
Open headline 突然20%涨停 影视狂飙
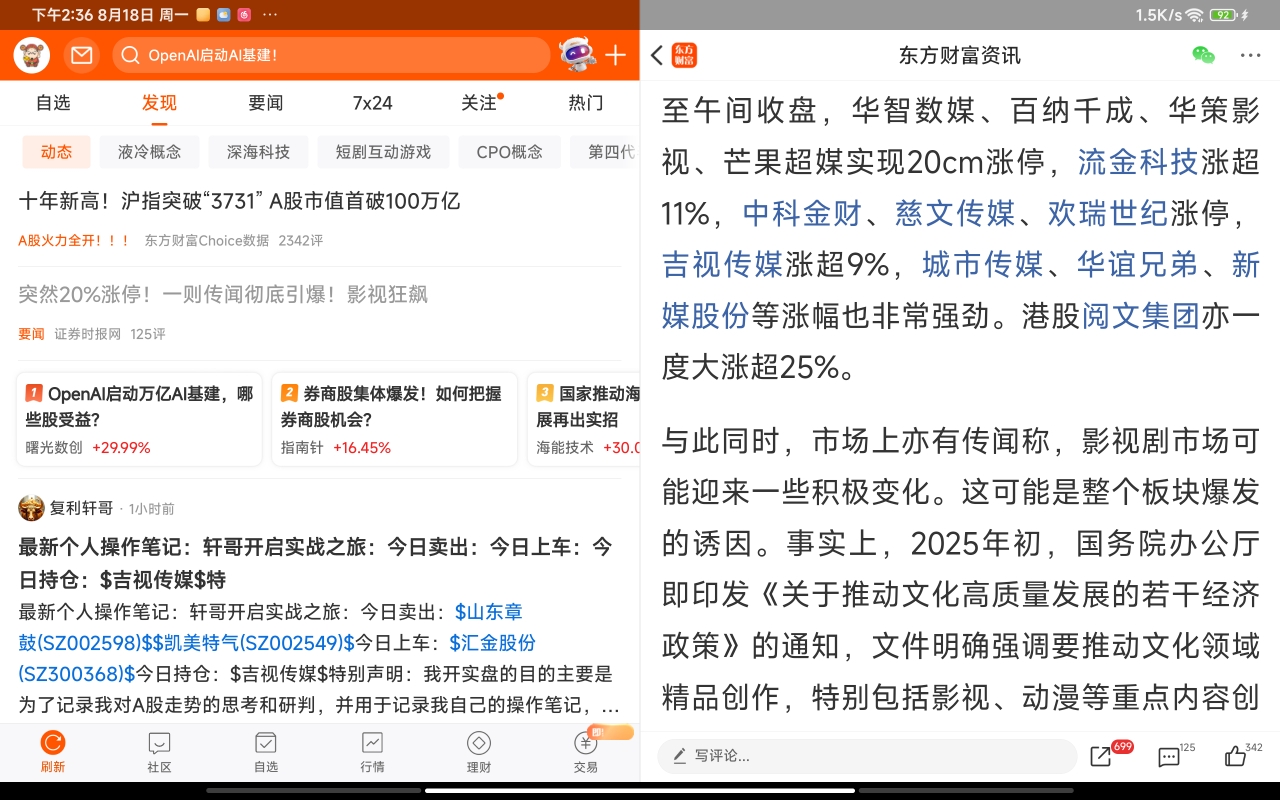pyautogui.click(x=223, y=294)
